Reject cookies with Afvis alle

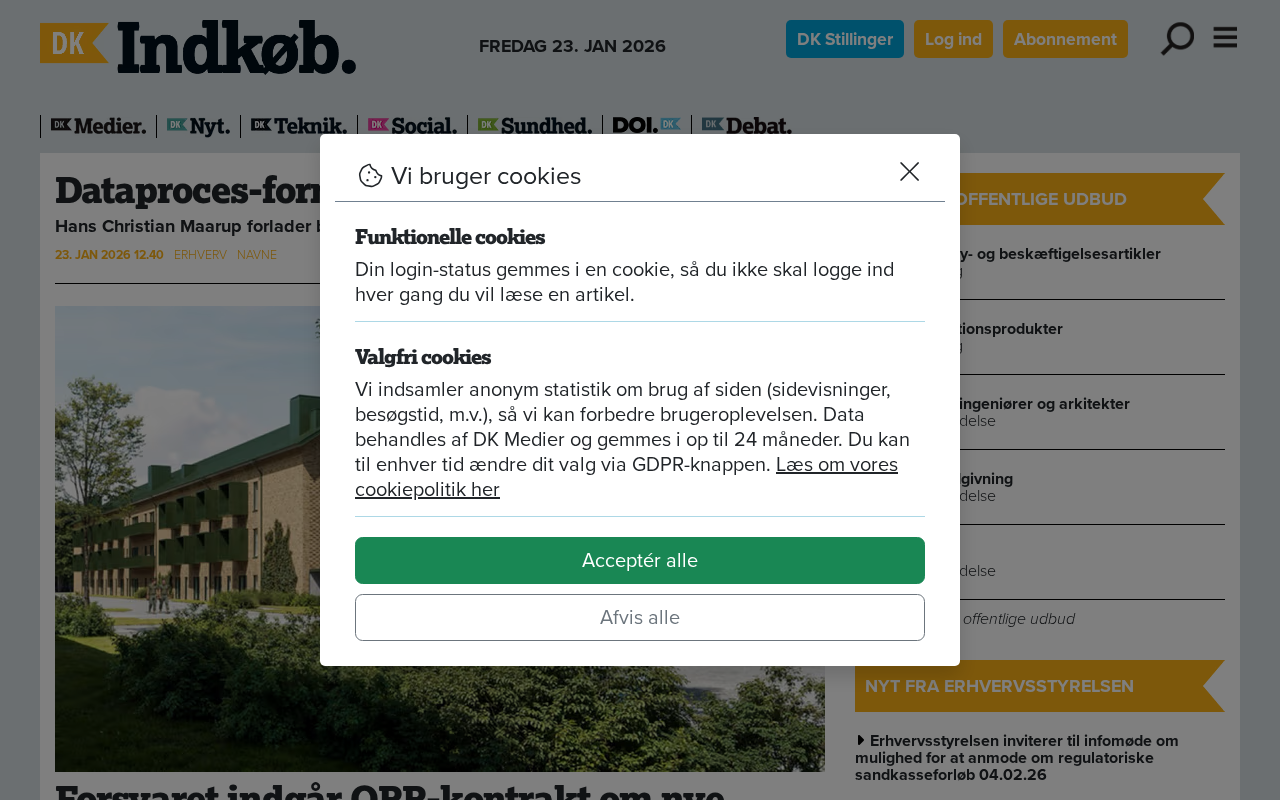640,617
